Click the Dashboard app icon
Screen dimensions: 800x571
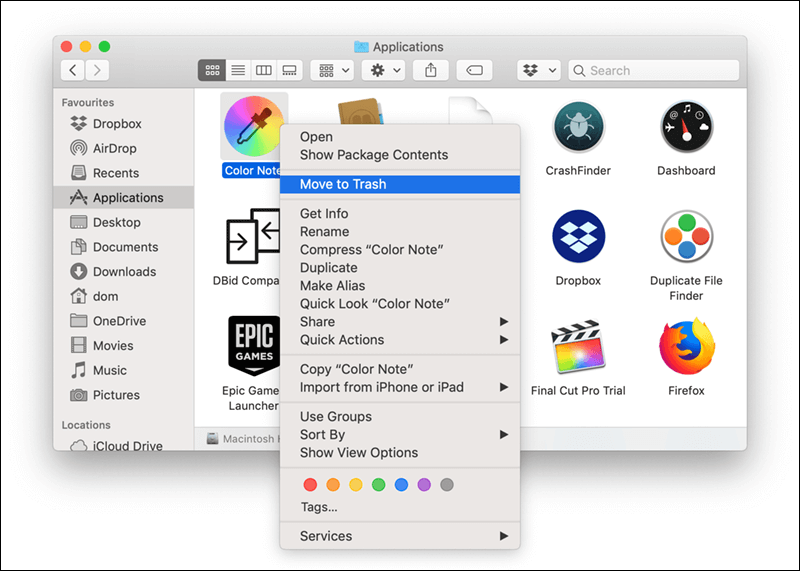click(x=686, y=127)
